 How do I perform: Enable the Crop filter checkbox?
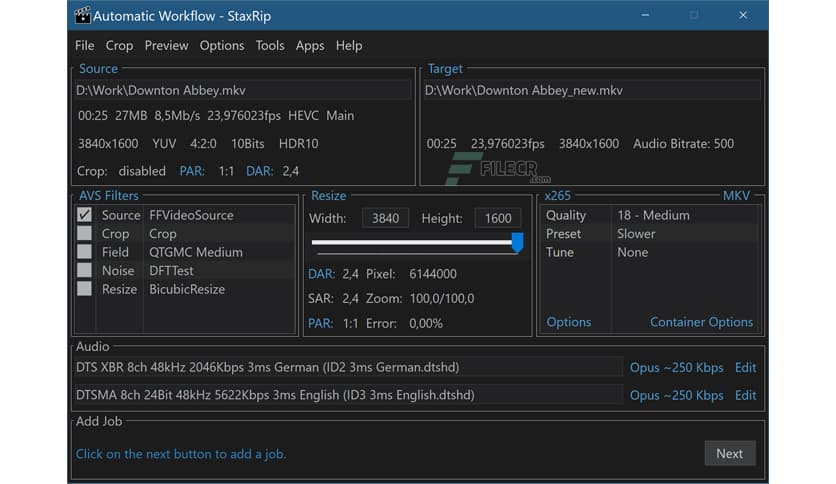pyautogui.click(x=85, y=234)
